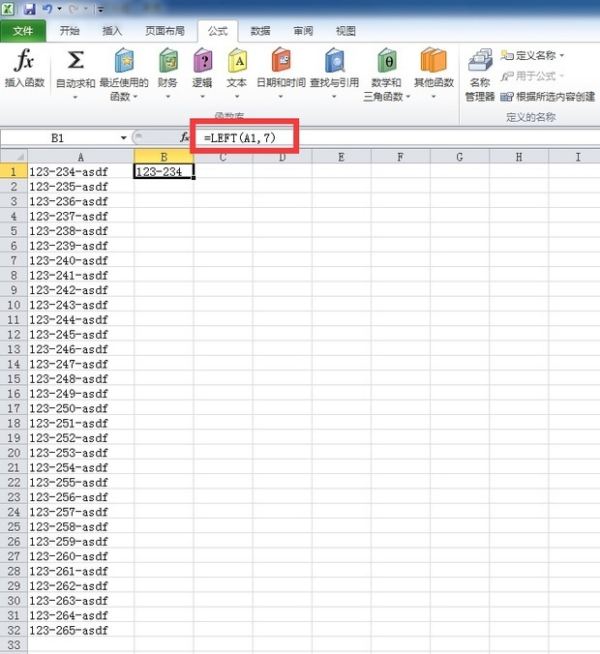Select cell with 123-250-asdf

pos(81,408)
